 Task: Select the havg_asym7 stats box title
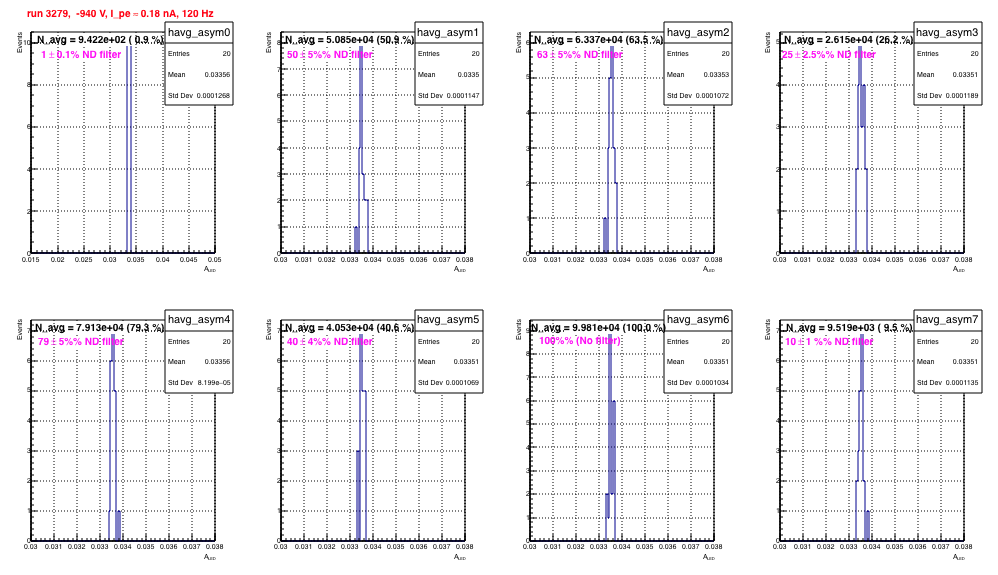pos(948,320)
